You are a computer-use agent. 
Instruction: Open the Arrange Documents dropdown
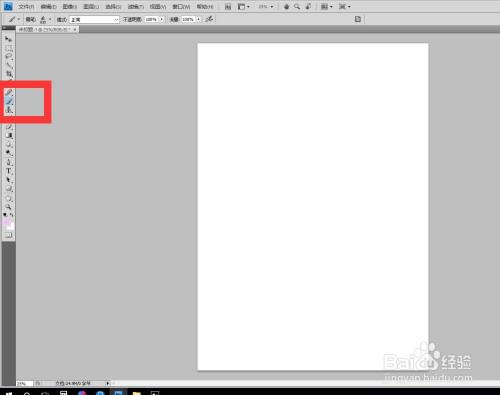326,6
